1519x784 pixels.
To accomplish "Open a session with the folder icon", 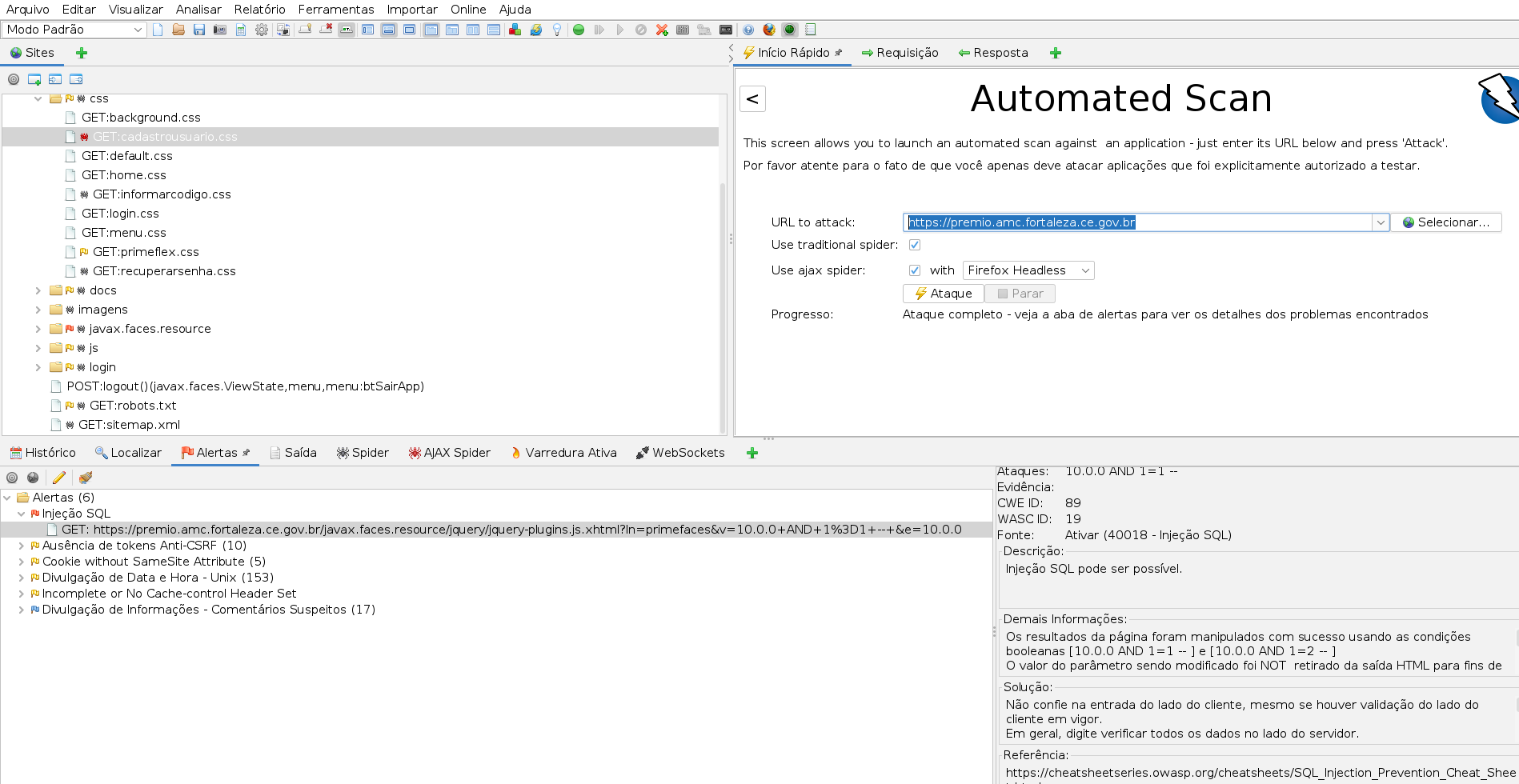I will 178,30.
